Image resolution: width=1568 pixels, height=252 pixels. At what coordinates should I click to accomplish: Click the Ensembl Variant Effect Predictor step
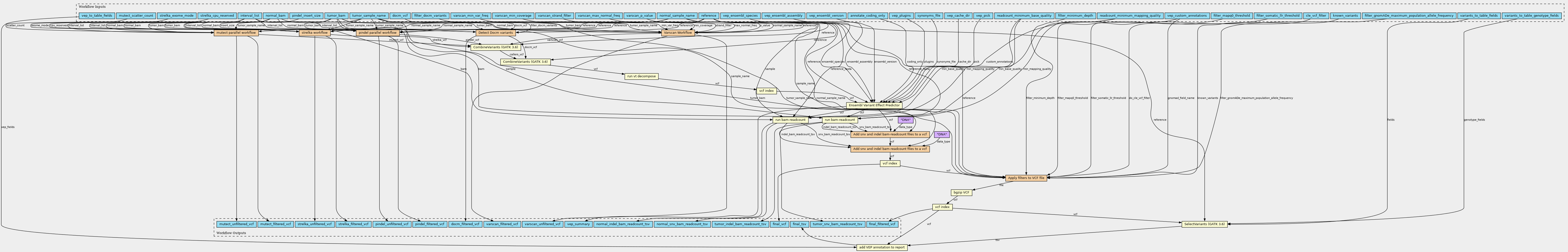(x=874, y=106)
